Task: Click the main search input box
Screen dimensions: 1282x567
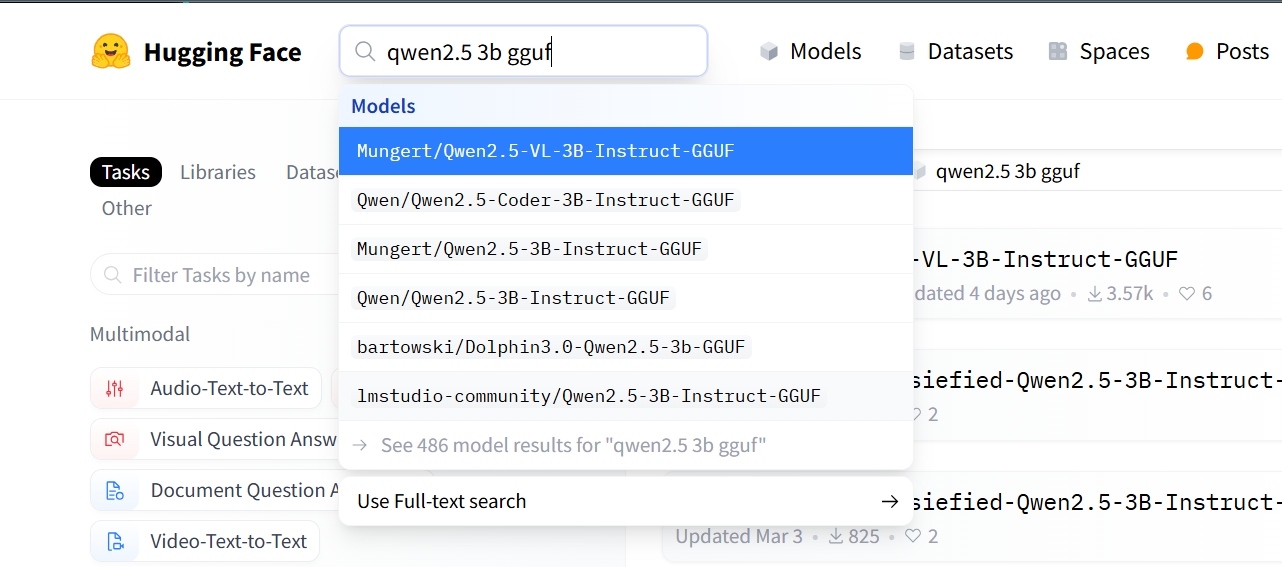Action: click(540, 52)
